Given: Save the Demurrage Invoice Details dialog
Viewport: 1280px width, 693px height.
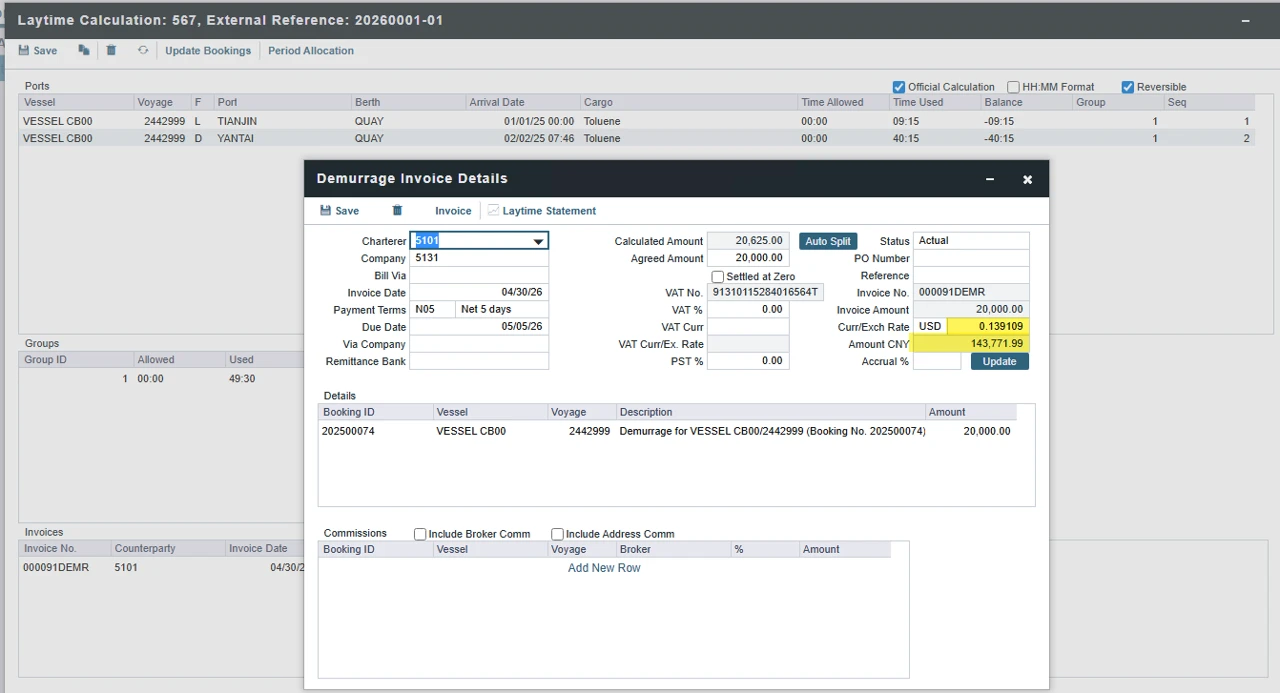Looking at the screenshot, I should click(339, 211).
